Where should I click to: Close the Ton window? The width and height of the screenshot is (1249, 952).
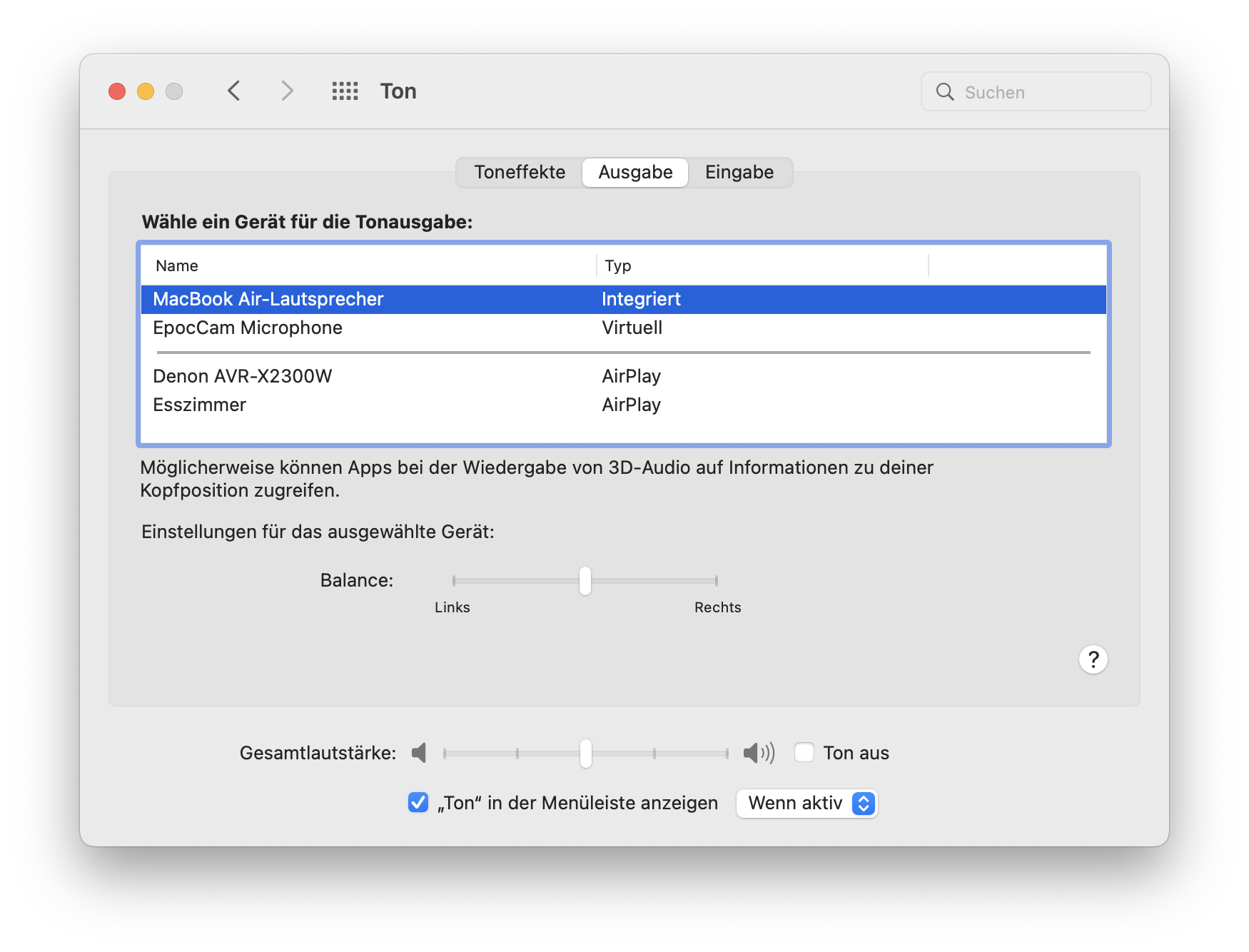click(x=117, y=91)
